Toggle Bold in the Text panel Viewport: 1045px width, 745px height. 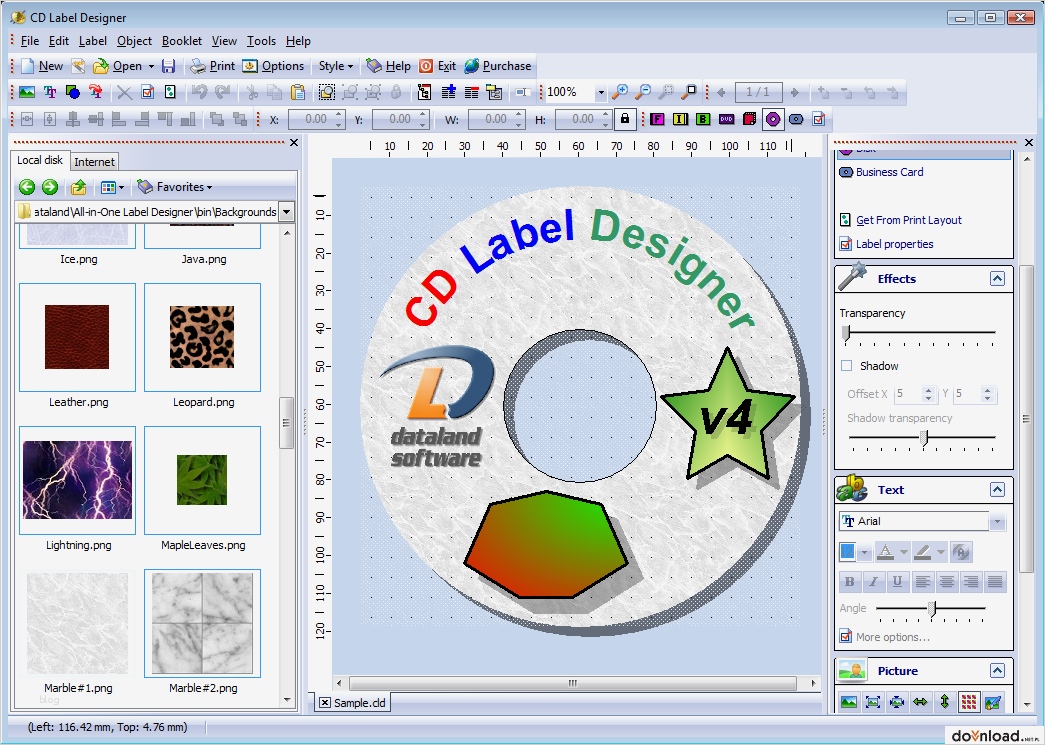pos(849,582)
